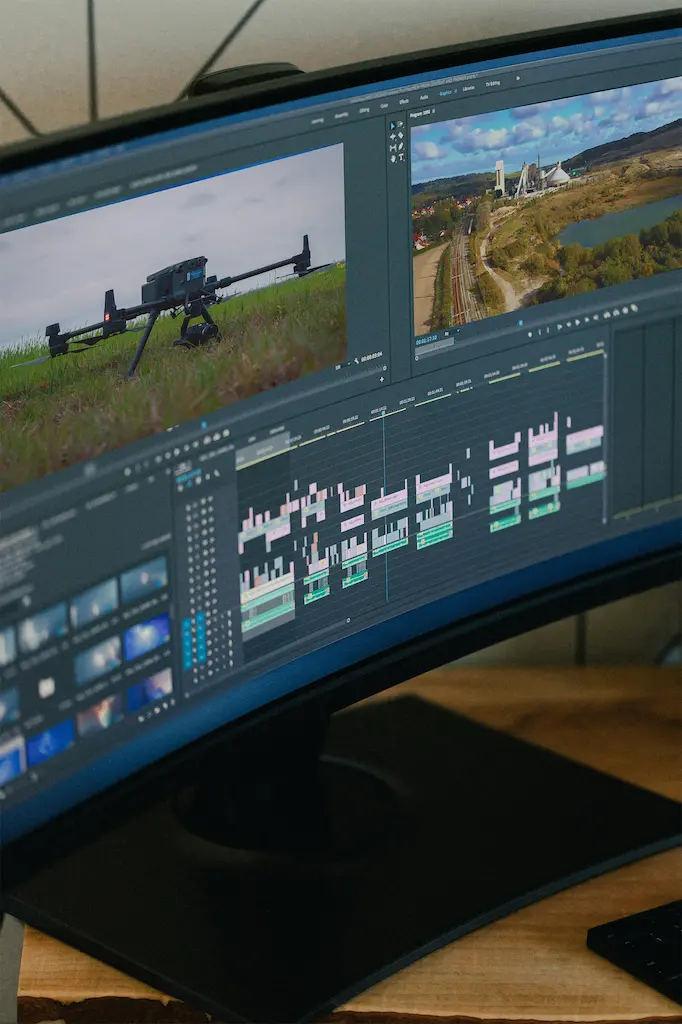Switch to the Learning workspace tab
Viewport: 682px width, 1024px height.
tap(317, 121)
